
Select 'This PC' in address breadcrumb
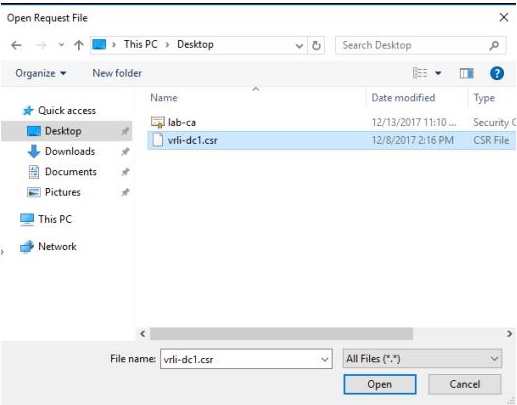coord(141,44)
